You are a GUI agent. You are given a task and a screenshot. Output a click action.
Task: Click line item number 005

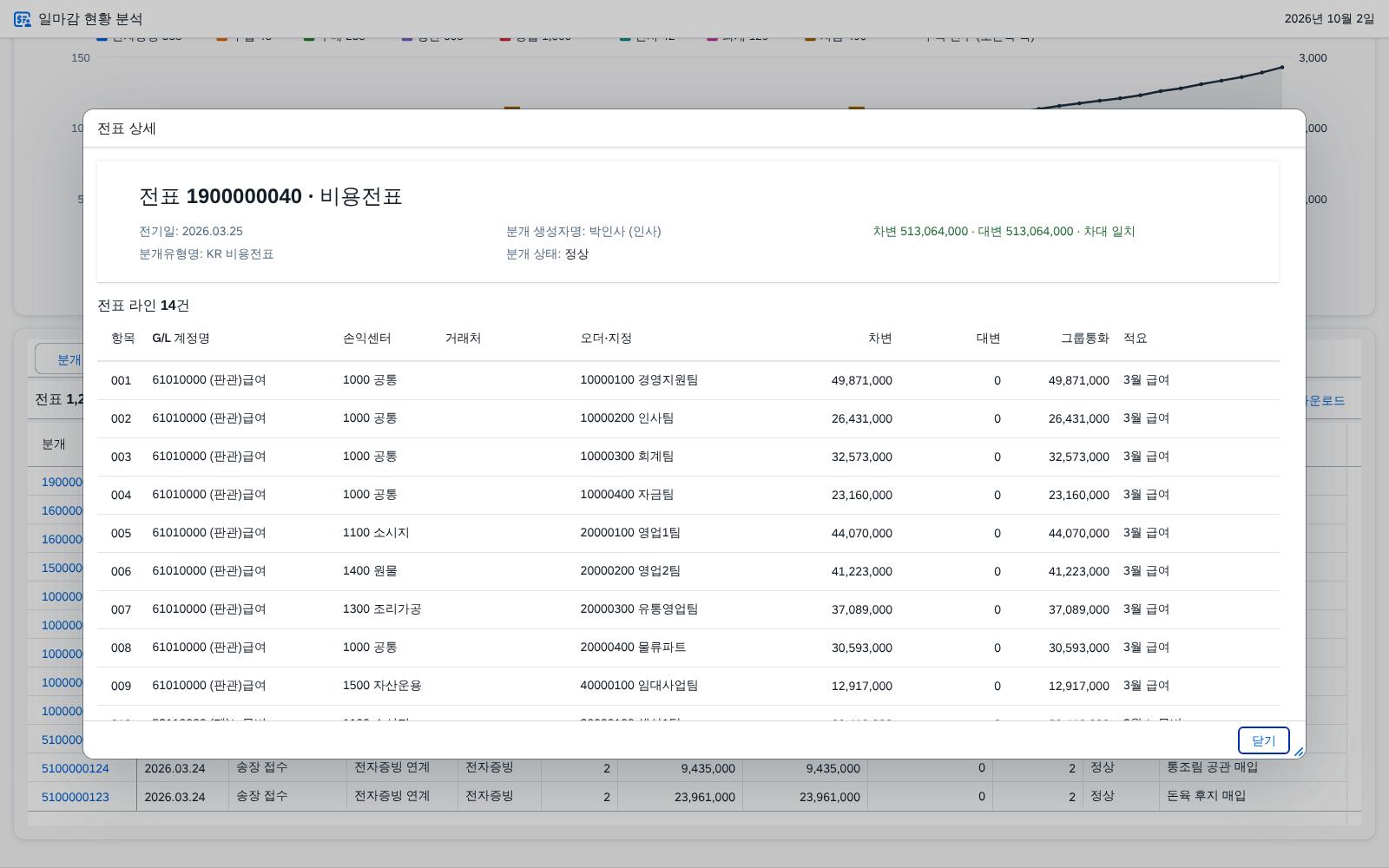point(121,533)
